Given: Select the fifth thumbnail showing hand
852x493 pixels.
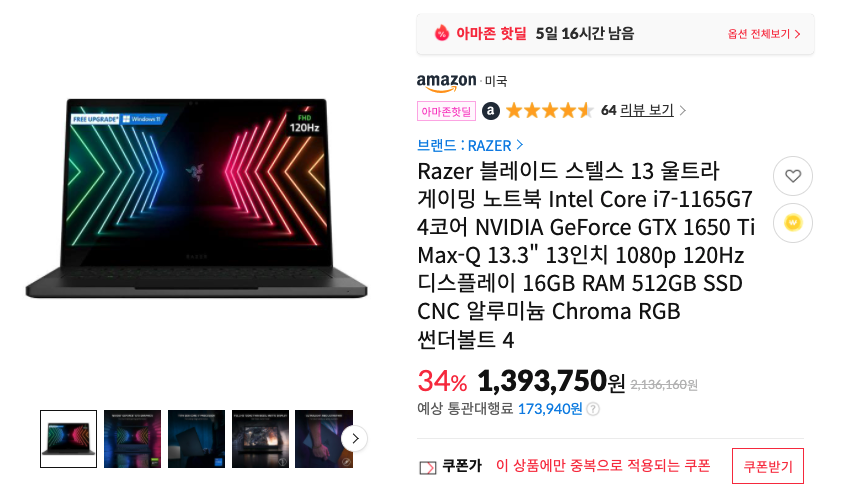Looking at the screenshot, I should point(324,439).
